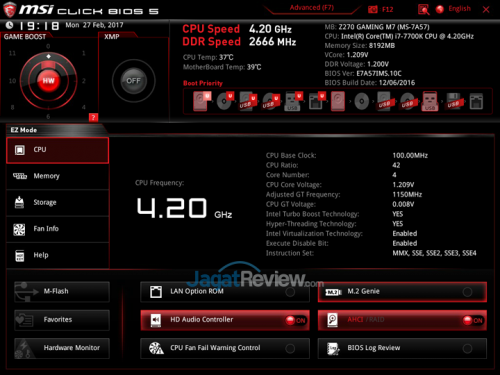The image size is (500, 375).
Task: Change language from English
Action: 459,9
